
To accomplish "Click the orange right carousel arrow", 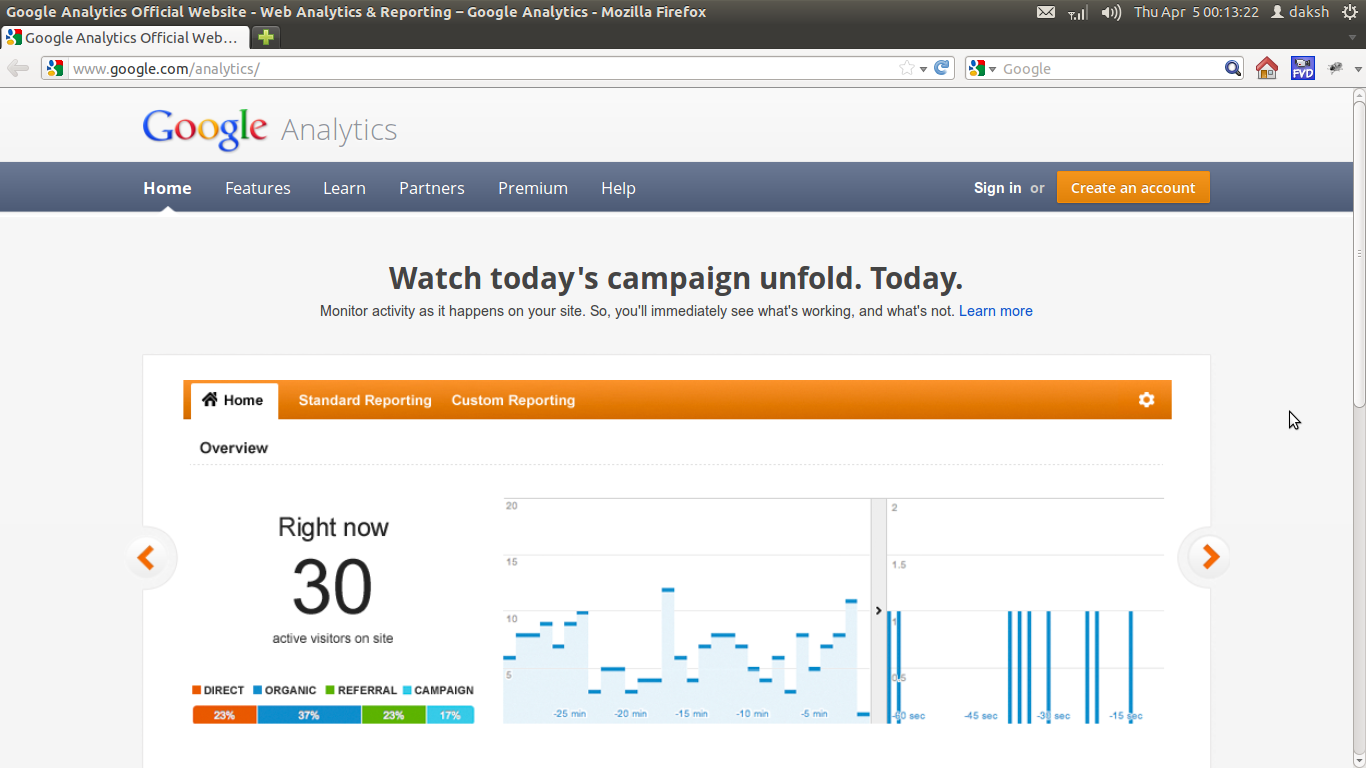I will 1210,557.
